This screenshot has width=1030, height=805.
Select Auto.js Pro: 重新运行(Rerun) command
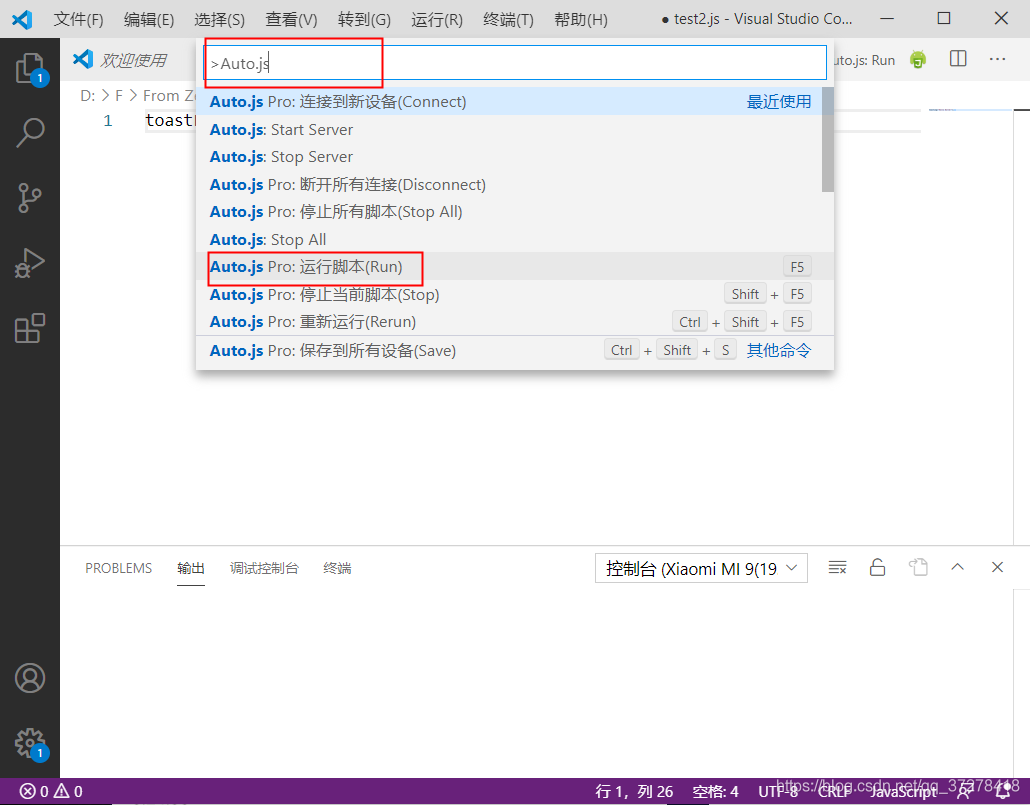coord(509,322)
